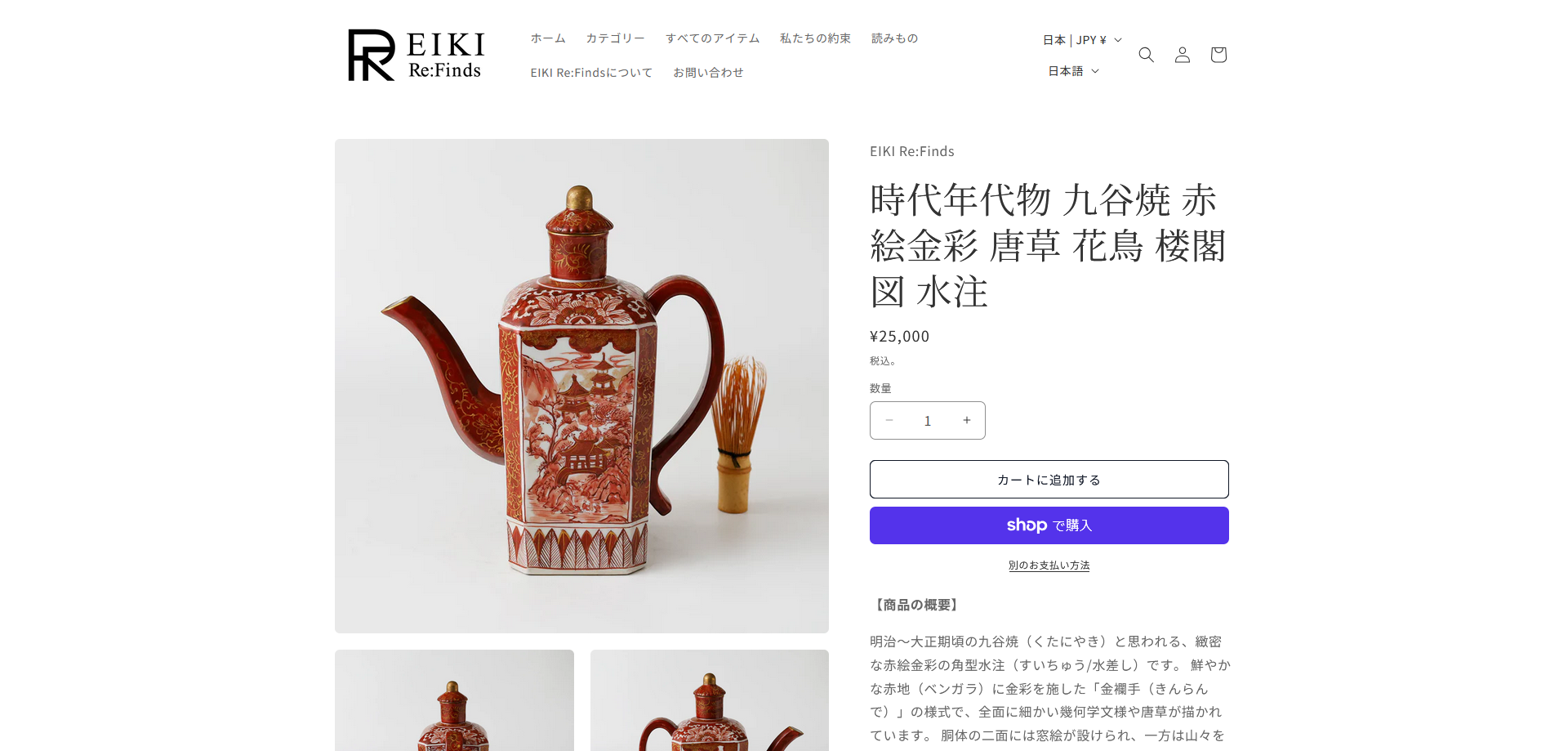Click カートに追加する button
Screen dimensions: 1568x751
(1049, 480)
